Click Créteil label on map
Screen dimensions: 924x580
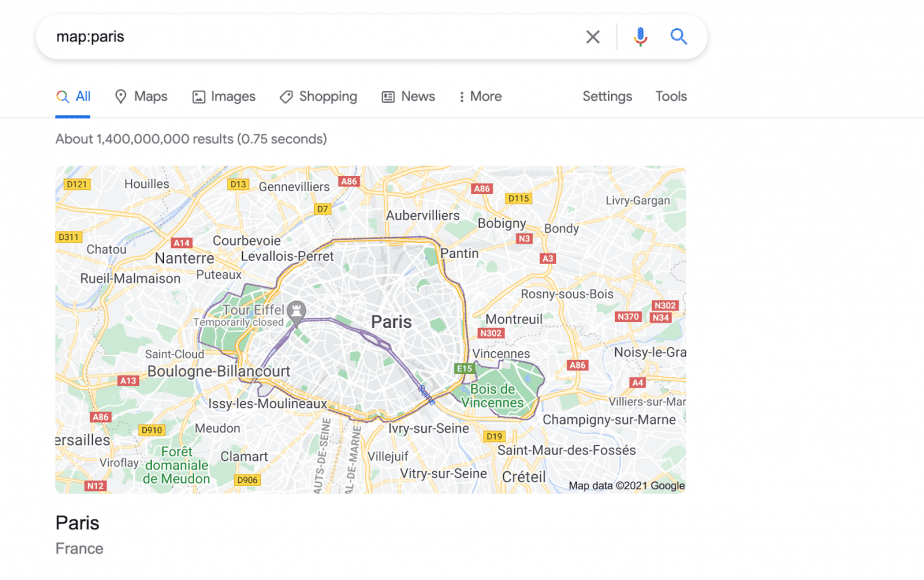524,477
